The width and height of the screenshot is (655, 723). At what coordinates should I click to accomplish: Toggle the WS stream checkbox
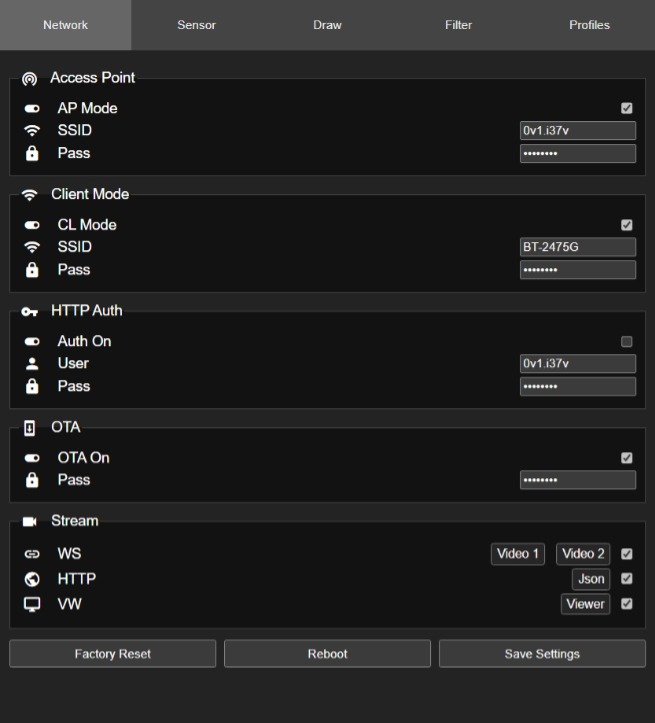(x=627, y=554)
